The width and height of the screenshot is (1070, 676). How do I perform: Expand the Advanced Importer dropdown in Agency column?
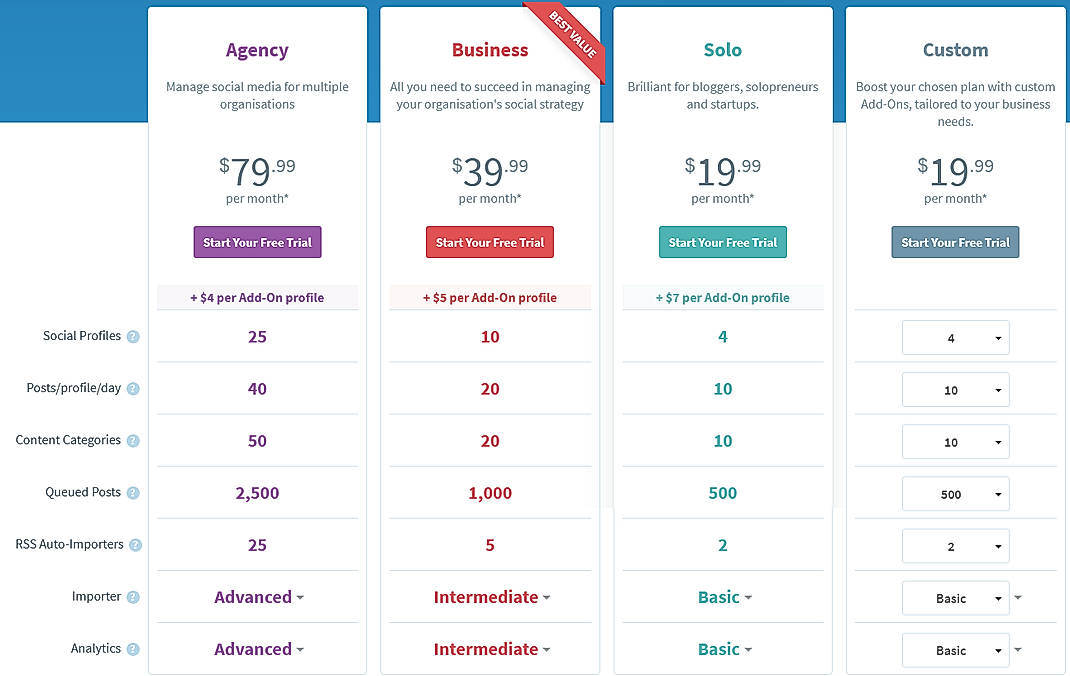click(258, 596)
